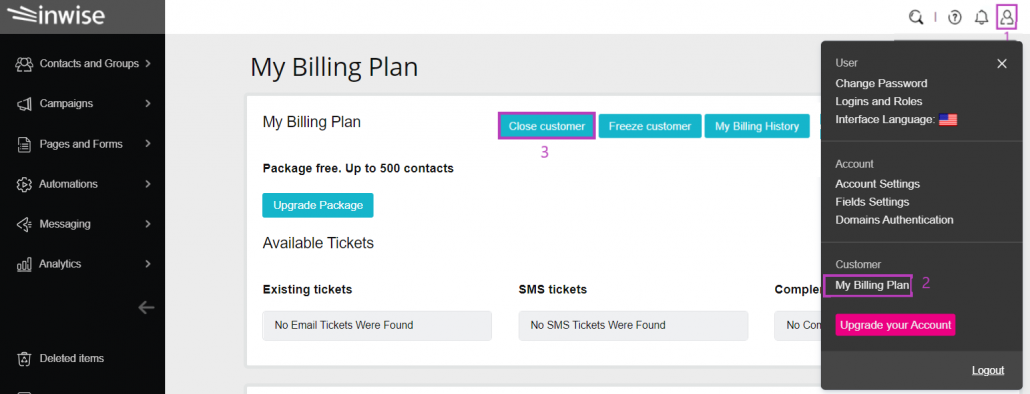Check the notifications bell icon

pyautogui.click(x=981, y=18)
